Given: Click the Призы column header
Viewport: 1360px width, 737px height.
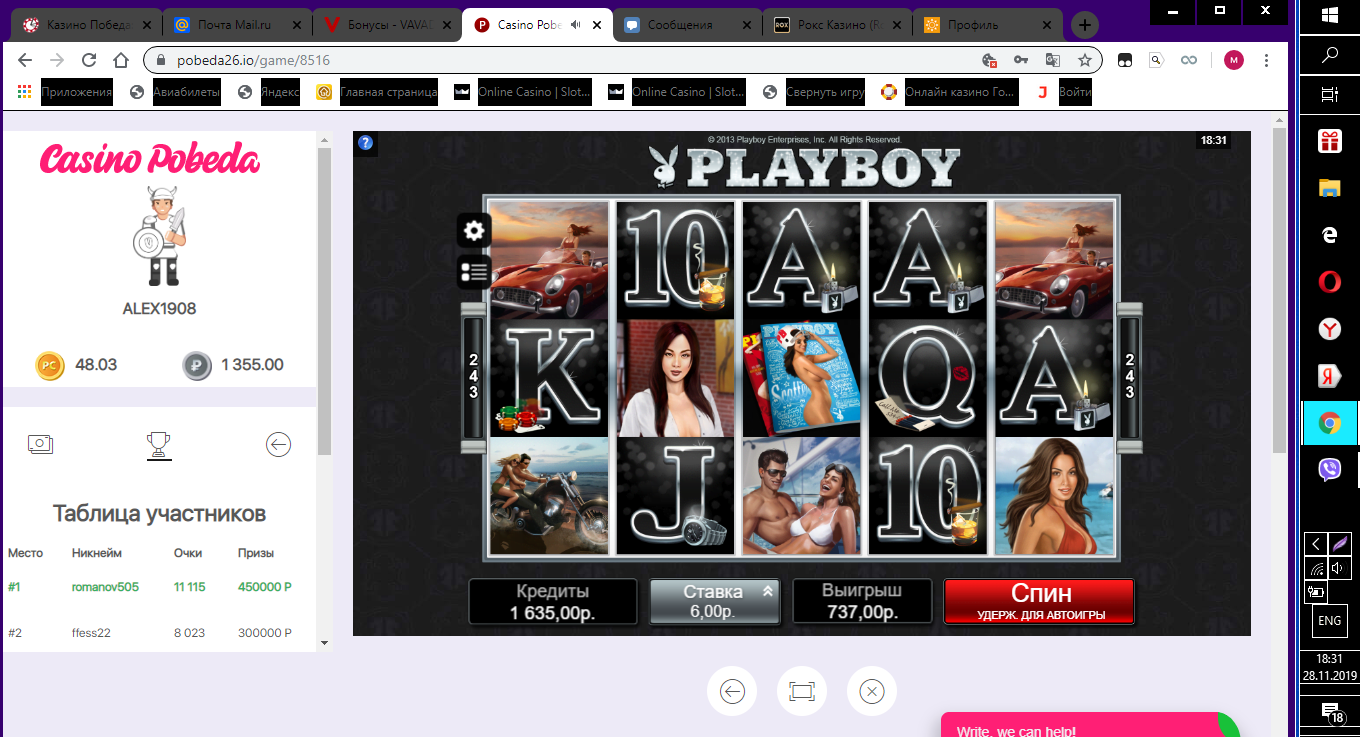Looking at the screenshot, I should coord(255,553).
